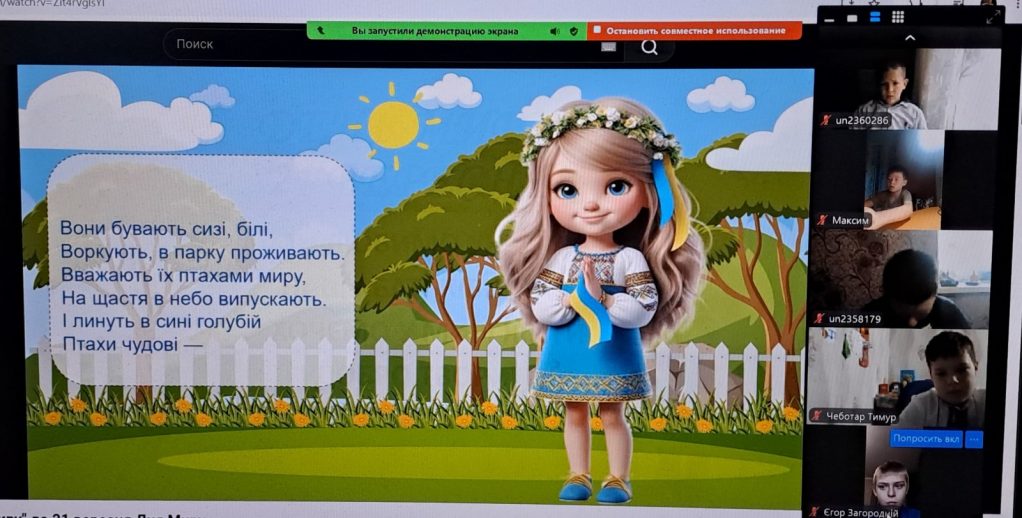Open more options menu beside Попросить вкл
This screenshot has width=1022, height=518.
(x=974, y=439)
